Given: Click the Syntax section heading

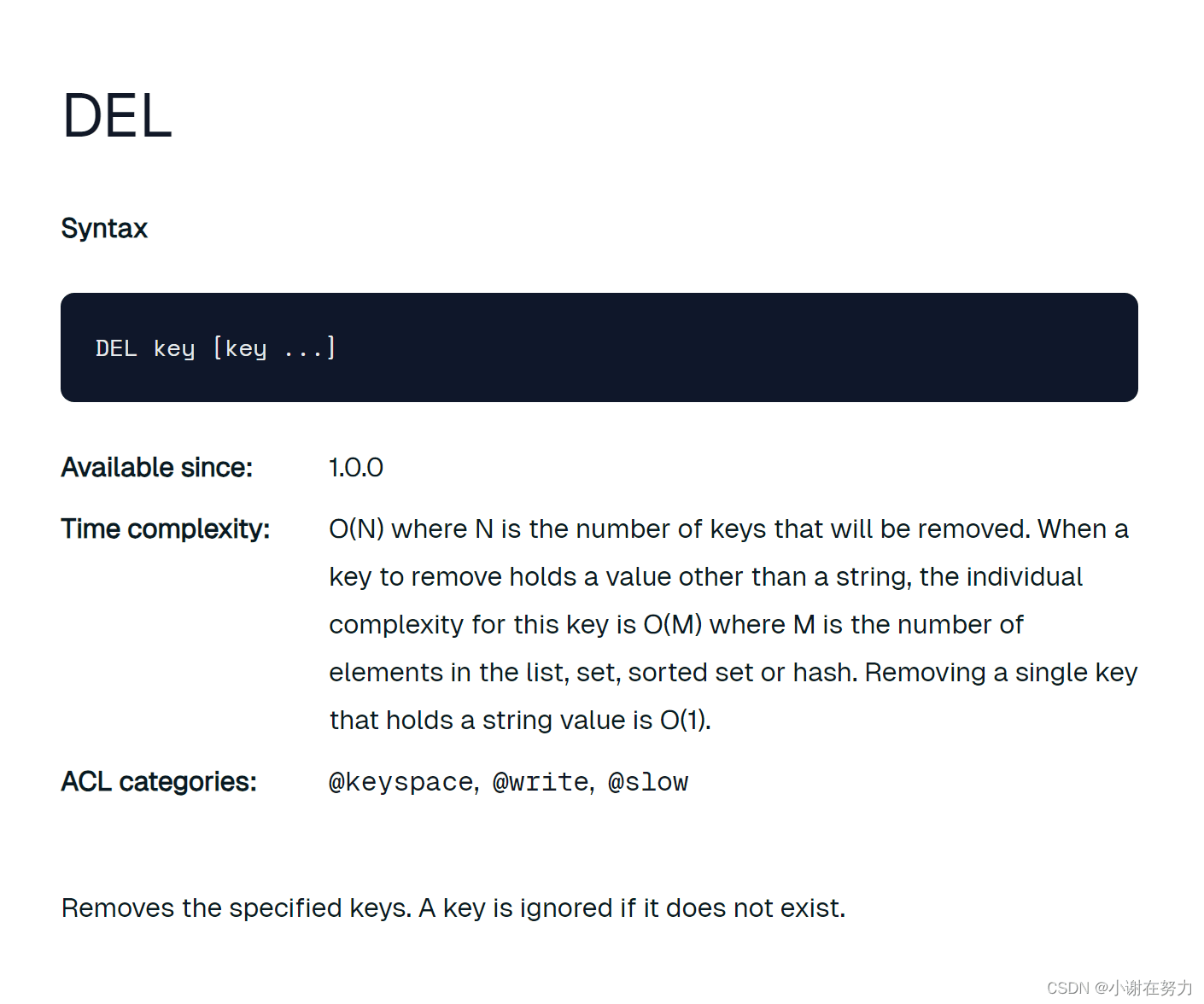Looking at the screenshot, I should coord(104,228).
